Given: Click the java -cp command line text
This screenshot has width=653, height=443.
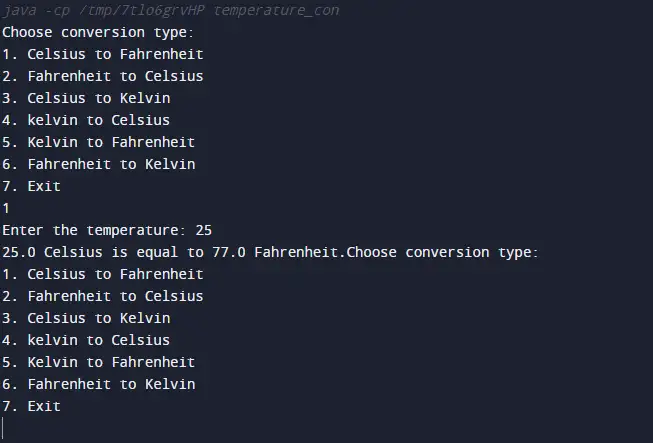Looking at the screenshot, I should click(x=170, y=10).
